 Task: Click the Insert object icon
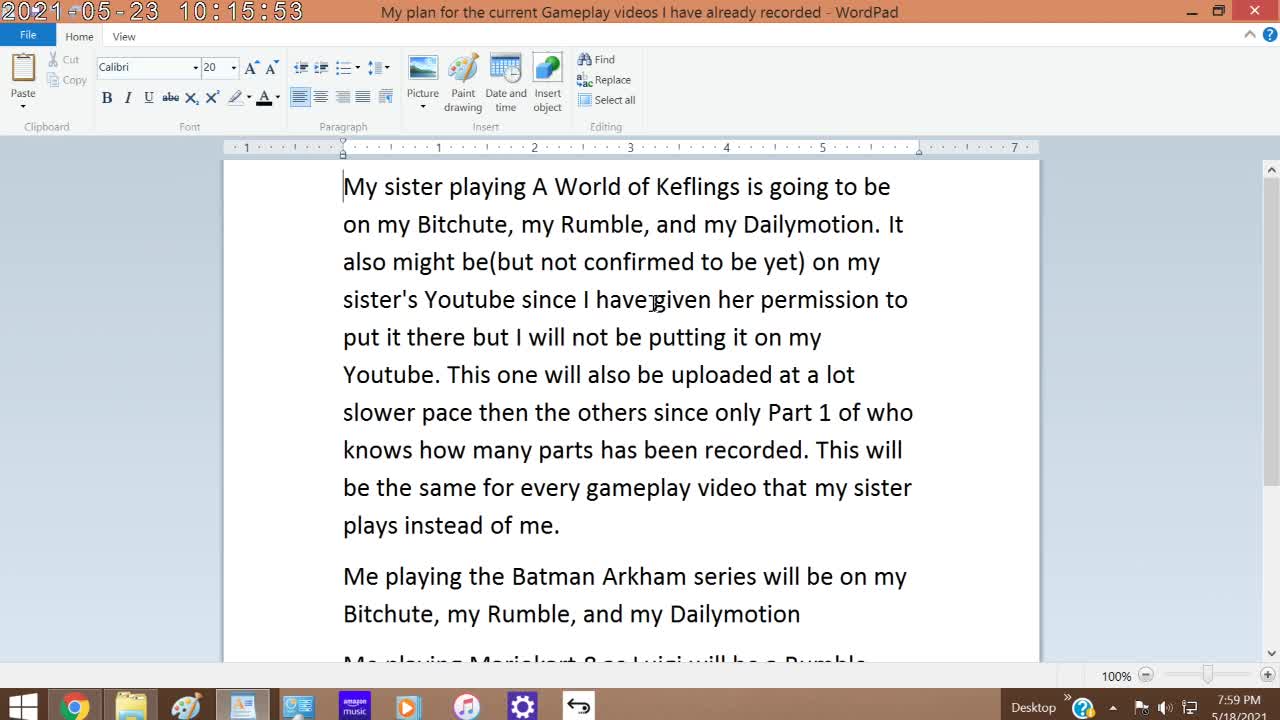point(547,68)
